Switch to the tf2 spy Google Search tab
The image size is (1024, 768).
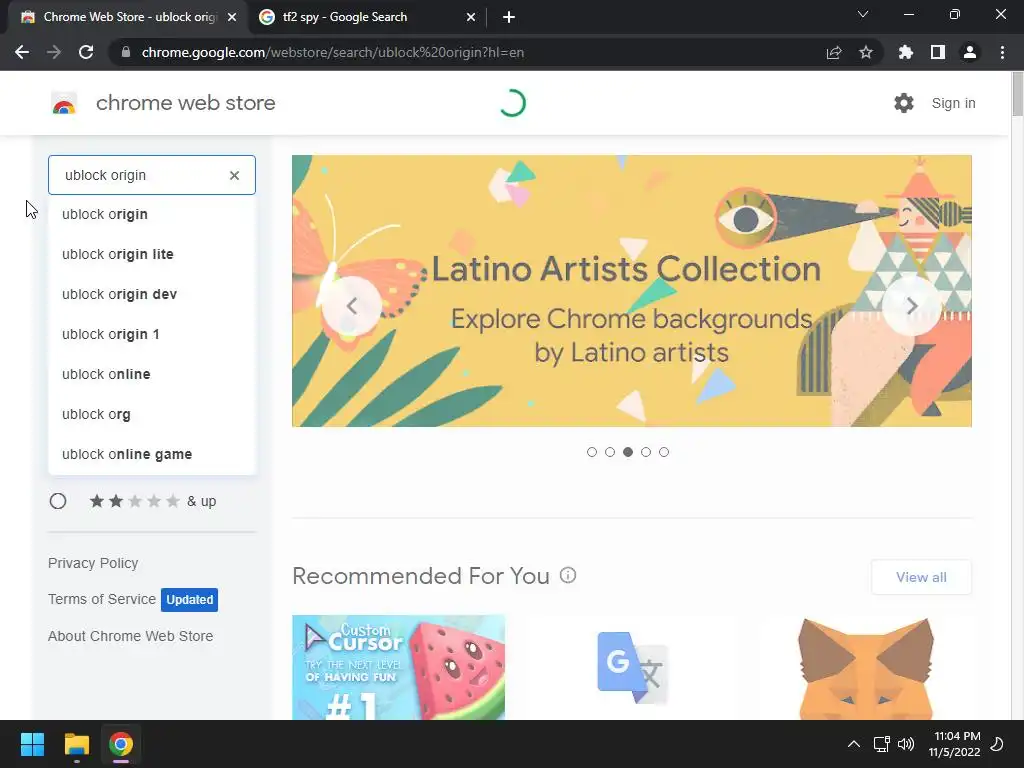[x=366, y=17]
